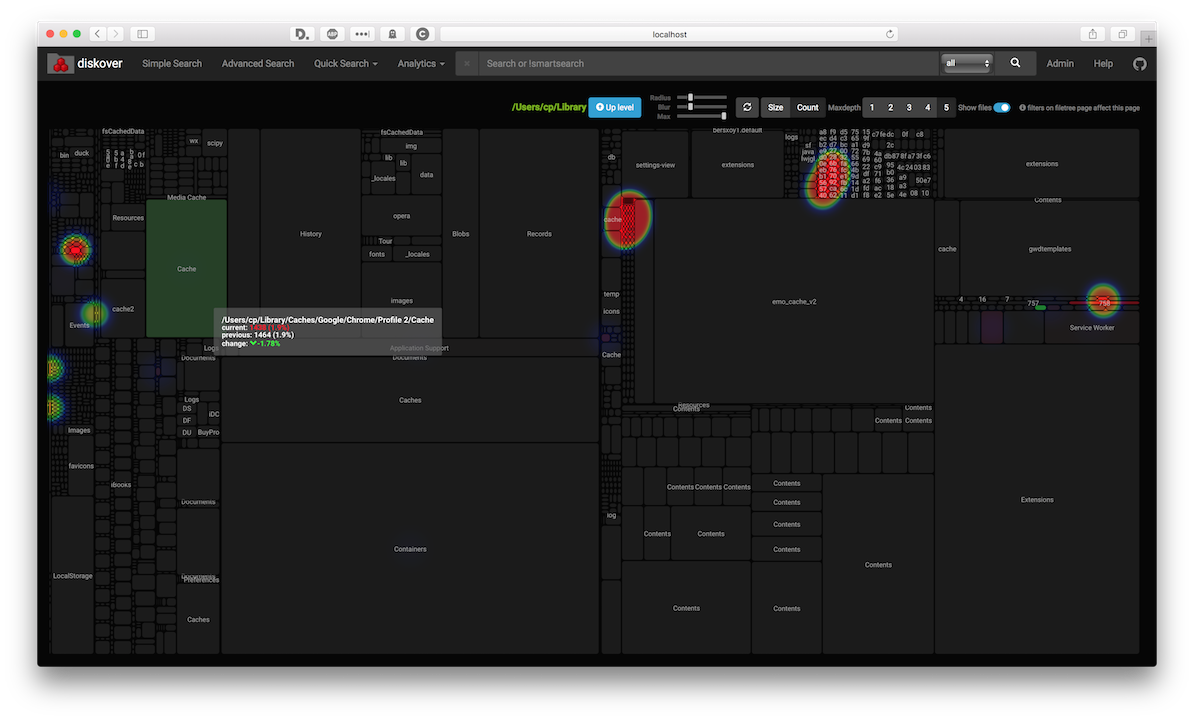The image size is (1194, 720).
Task: Select the settings-view treemap cell
Action: tap(655, 164)
